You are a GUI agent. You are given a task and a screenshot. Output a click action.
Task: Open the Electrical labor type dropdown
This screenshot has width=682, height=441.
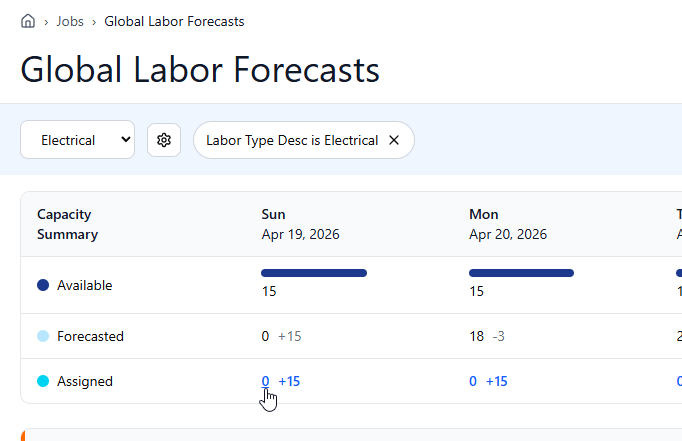[77, 140]
